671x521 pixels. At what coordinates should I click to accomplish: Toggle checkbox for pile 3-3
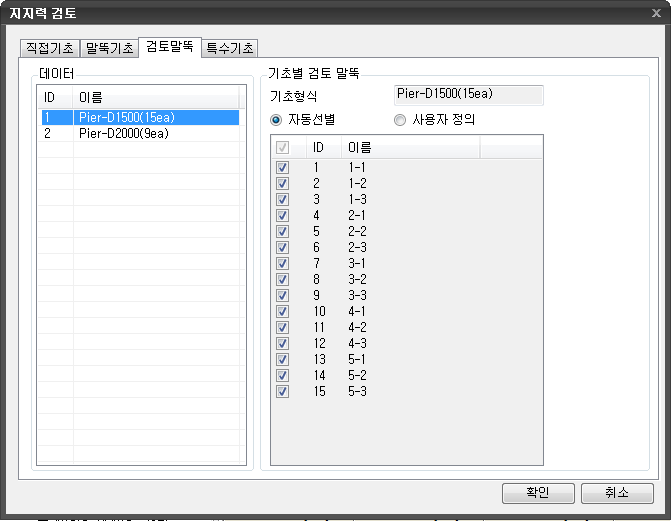click(x=283, y=296)
